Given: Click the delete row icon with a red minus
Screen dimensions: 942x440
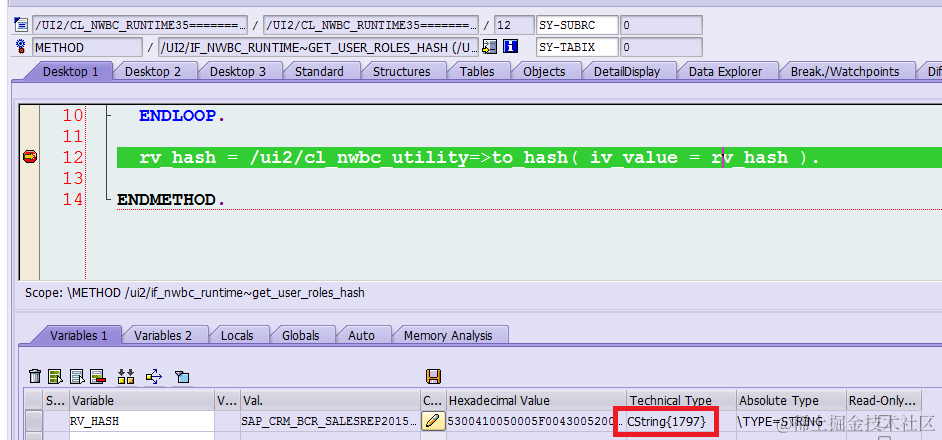Looking at the screenshot, I should coord(98,377).
